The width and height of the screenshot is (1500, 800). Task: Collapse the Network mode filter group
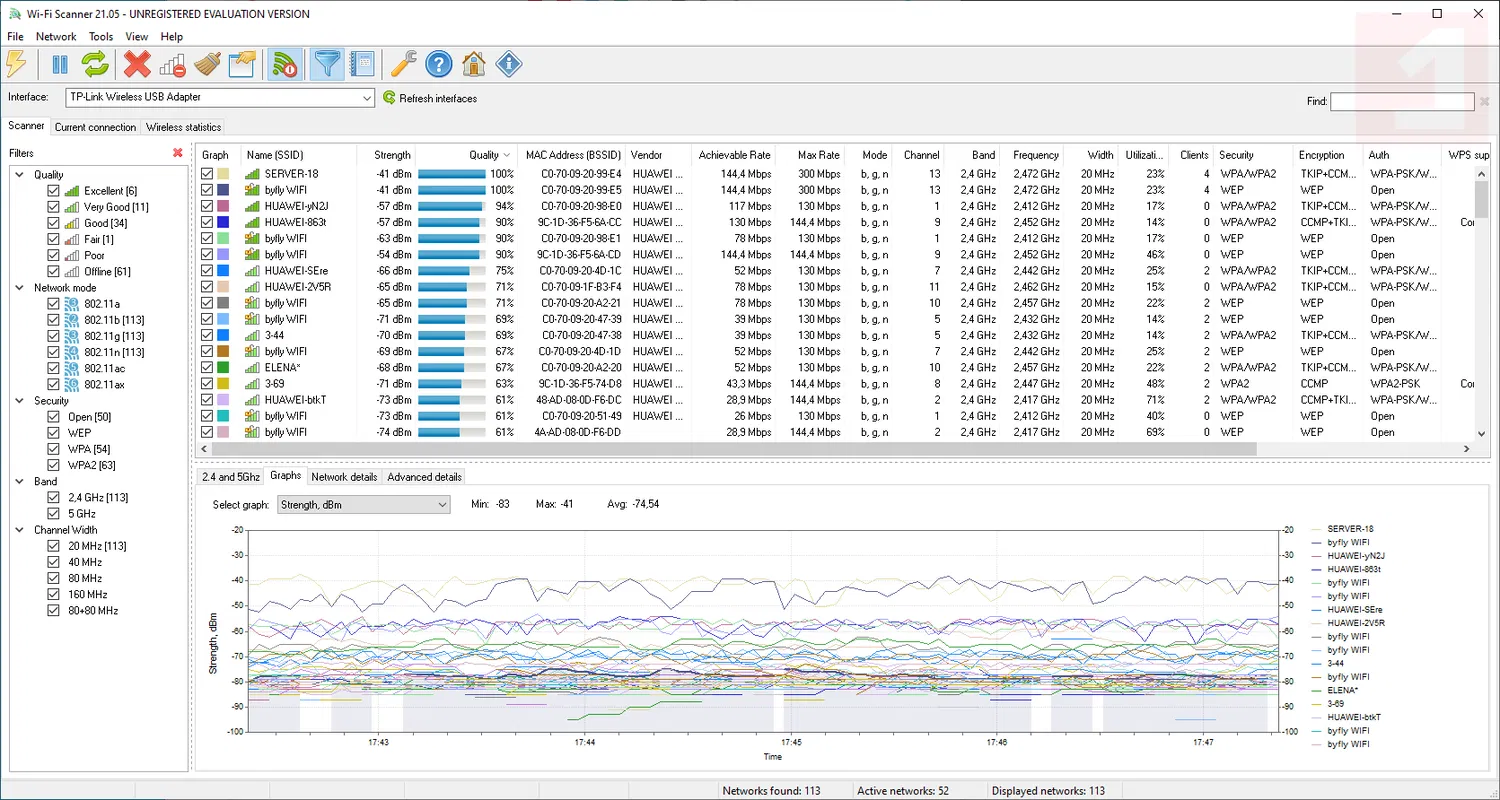[x=19, y=288]
